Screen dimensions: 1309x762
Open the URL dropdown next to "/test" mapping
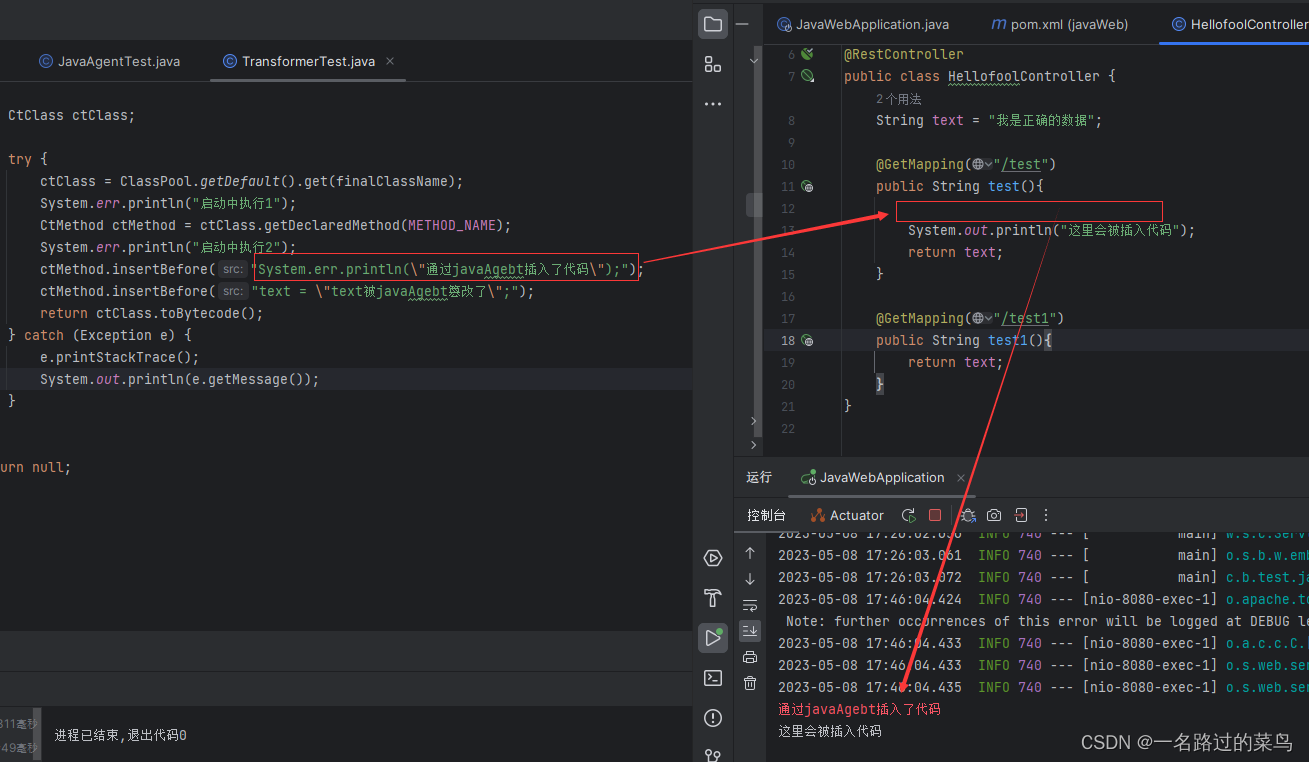982,164
